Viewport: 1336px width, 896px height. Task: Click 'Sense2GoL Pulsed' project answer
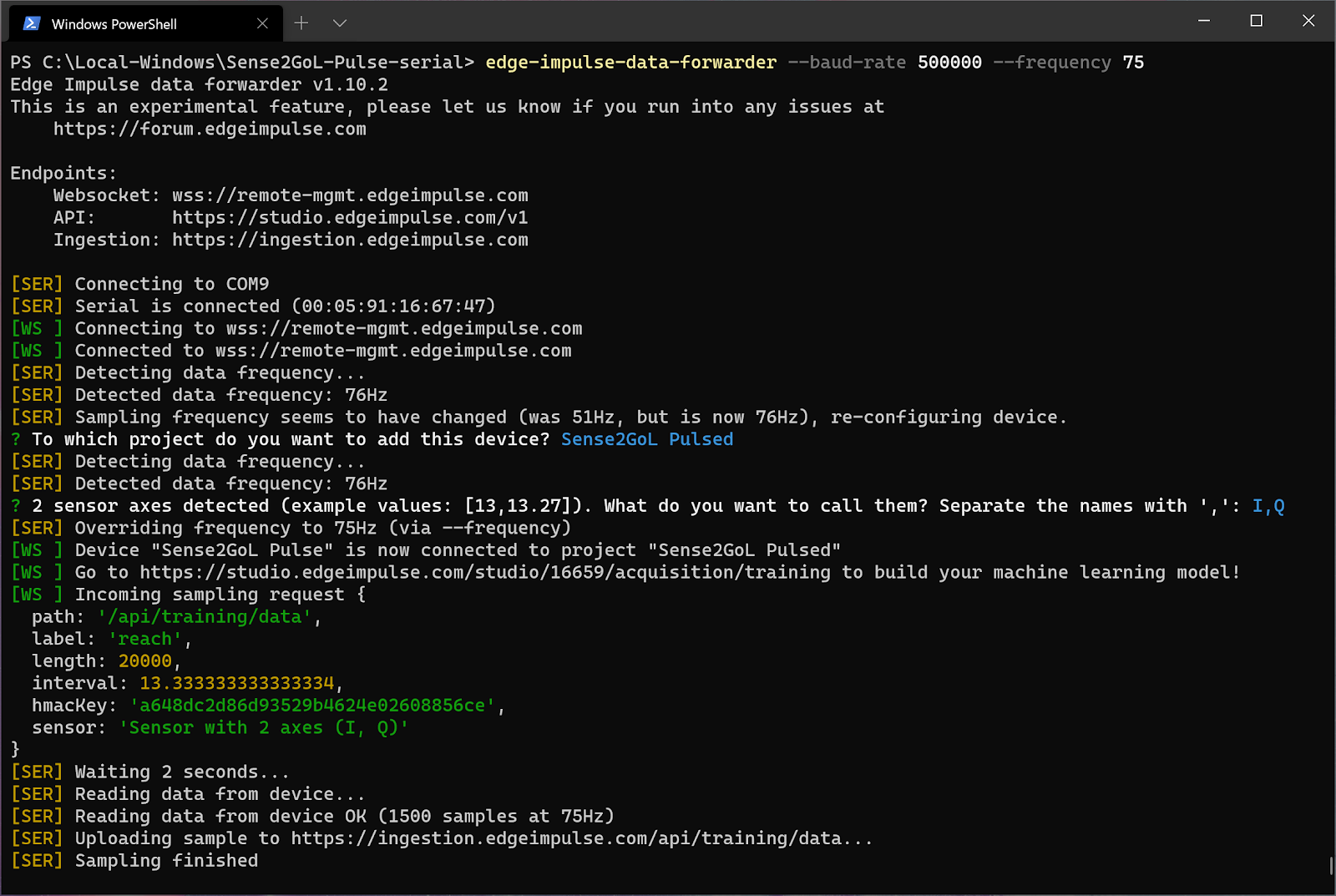click(647, 439)
